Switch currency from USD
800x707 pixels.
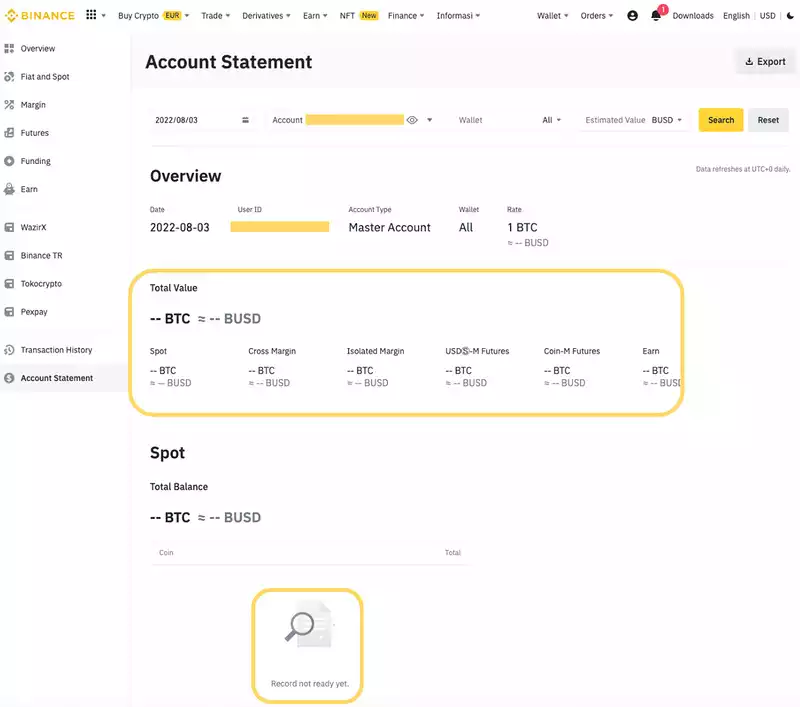pos(768,15)
